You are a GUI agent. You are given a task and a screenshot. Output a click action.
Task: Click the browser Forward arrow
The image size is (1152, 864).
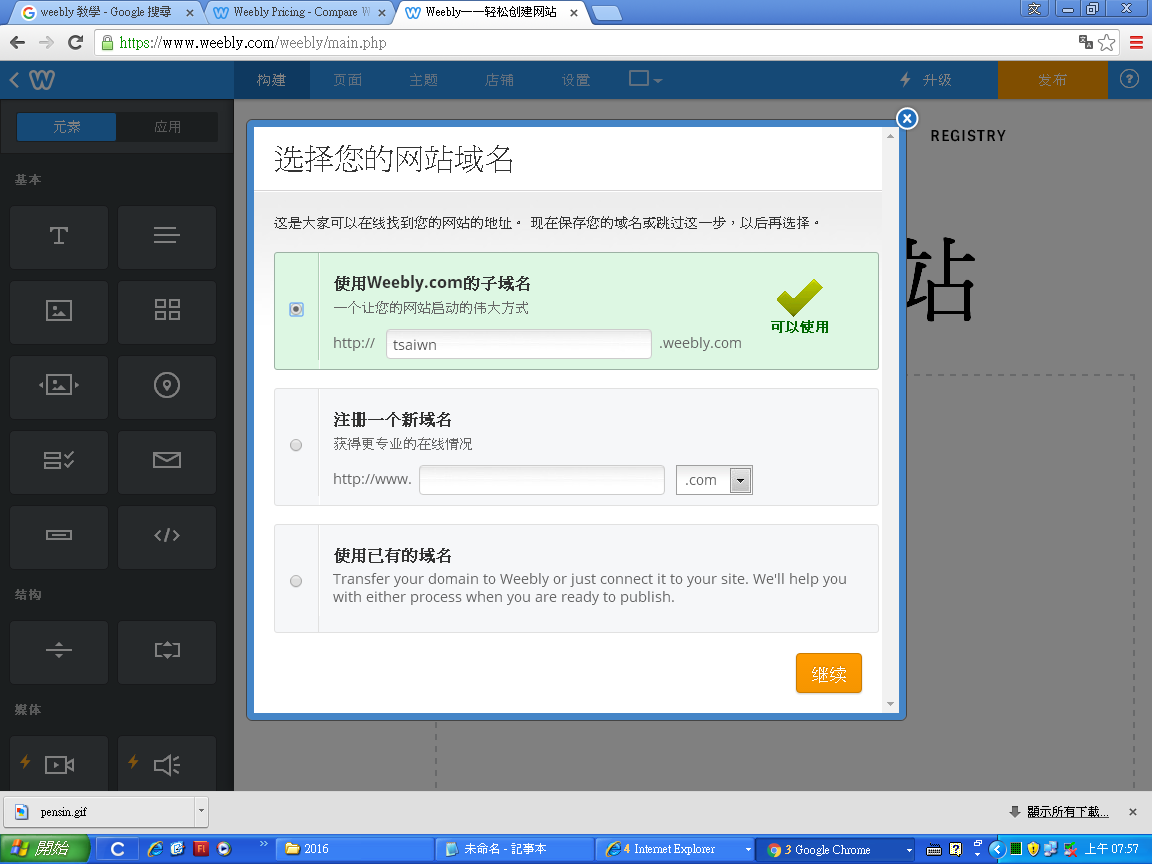tap(46, 43)
